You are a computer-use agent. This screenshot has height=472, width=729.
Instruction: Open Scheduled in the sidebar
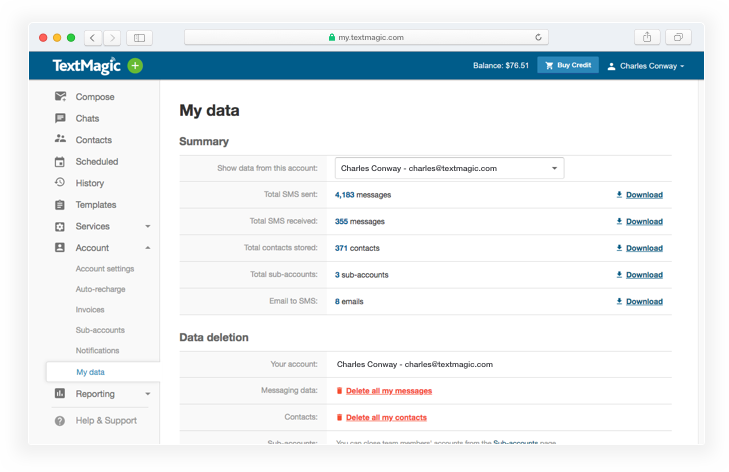click(97, 161)
